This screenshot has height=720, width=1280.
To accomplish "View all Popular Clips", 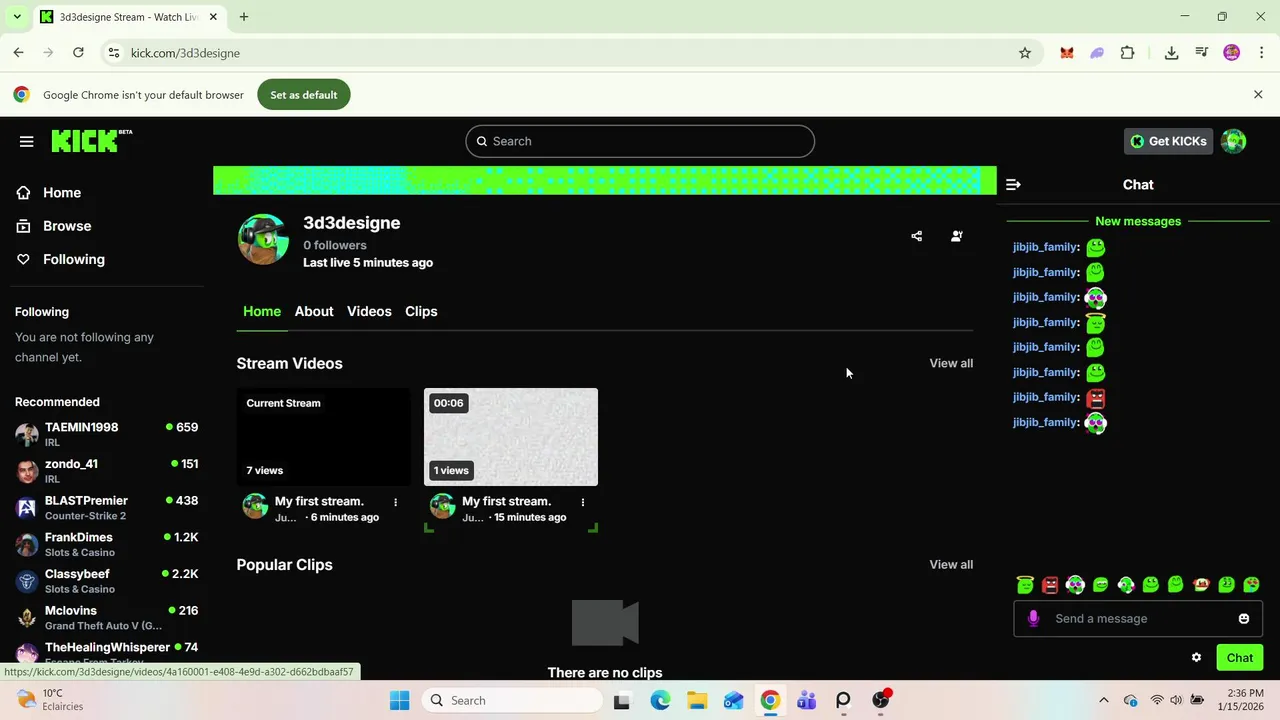I will click(951, 564).
